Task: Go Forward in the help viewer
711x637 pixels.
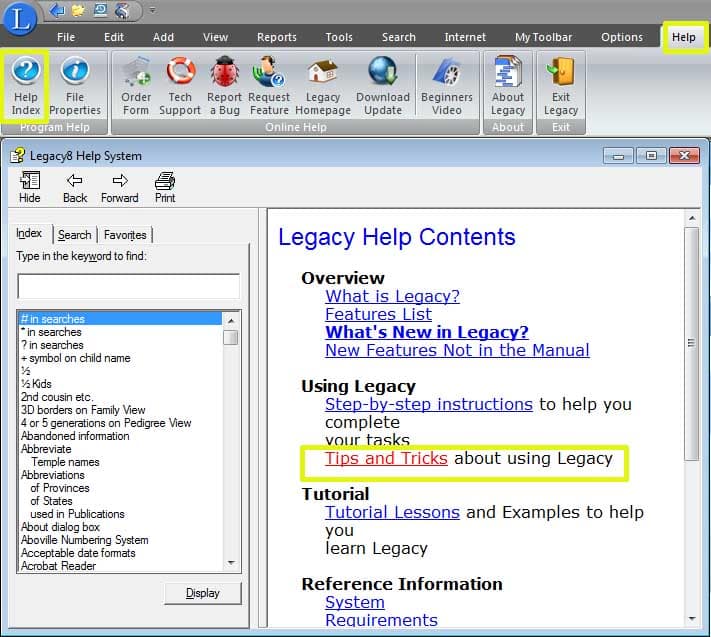Action: 120,187
